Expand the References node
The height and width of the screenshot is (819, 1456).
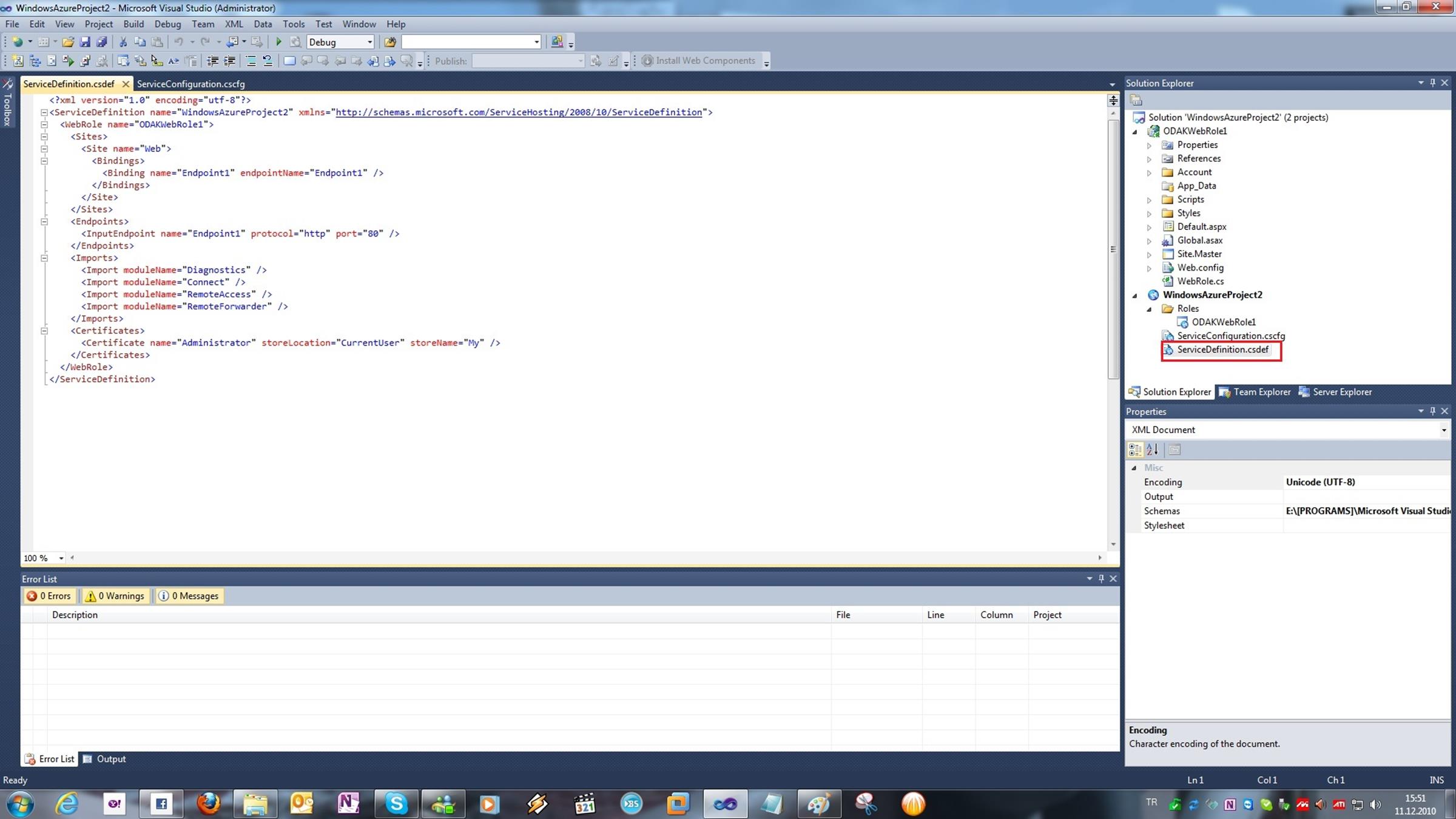(x=1149, y=159)
